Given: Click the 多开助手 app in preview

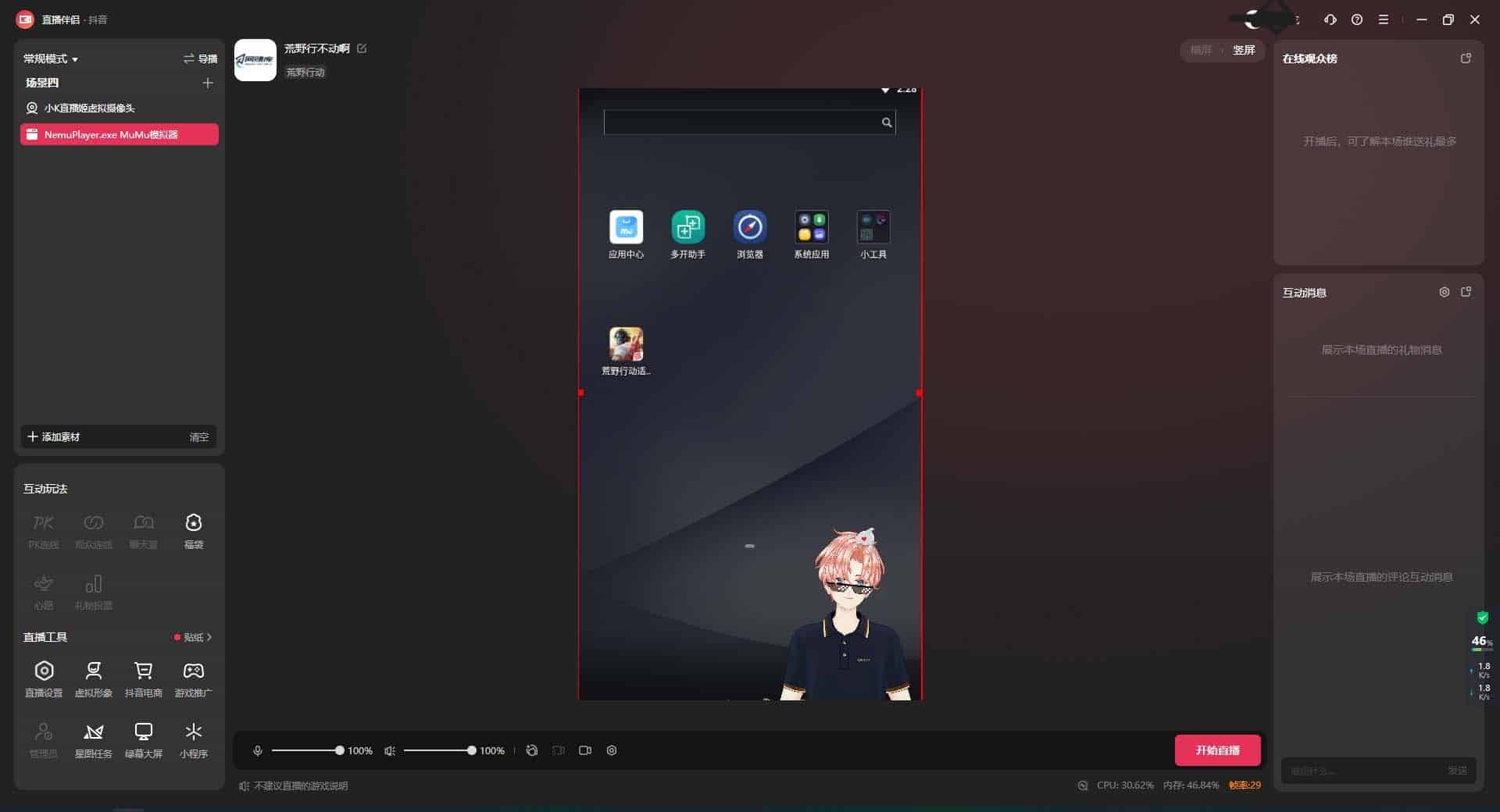Looking at the screenshot, I should tap(687, 234).
